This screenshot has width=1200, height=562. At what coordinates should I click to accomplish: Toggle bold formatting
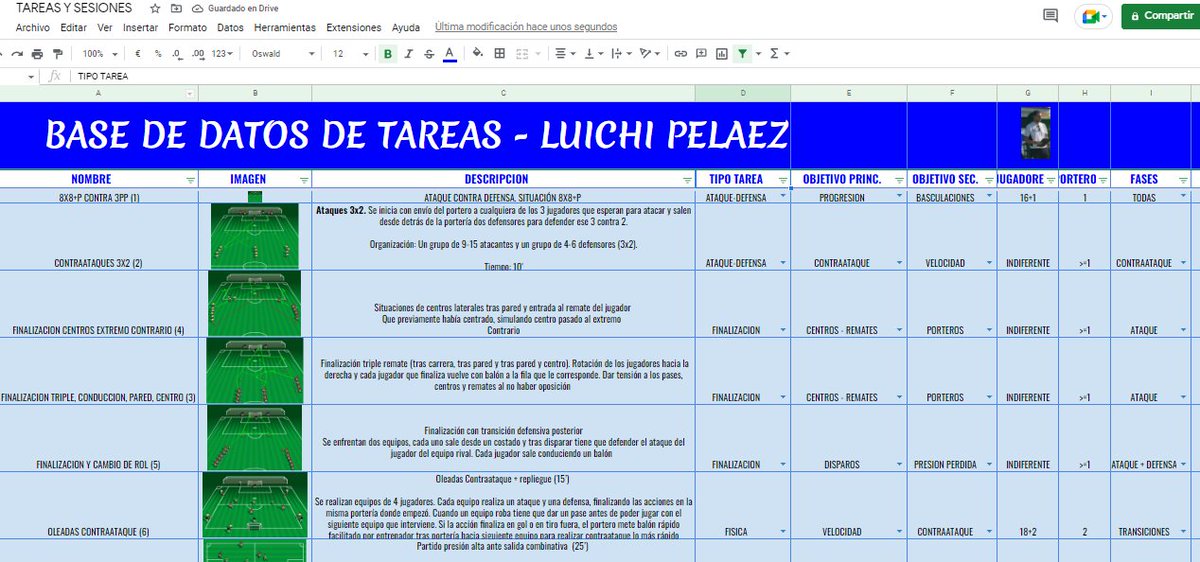click(388, 53)
